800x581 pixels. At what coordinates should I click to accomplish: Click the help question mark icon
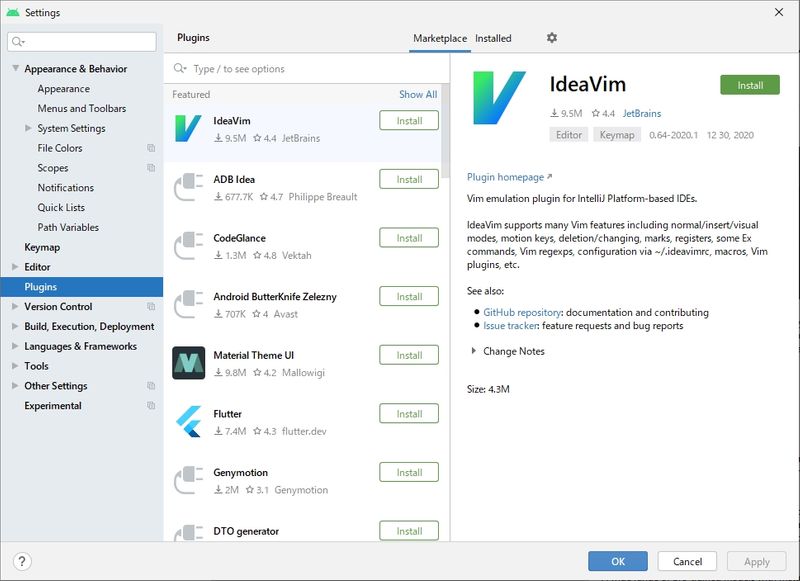click(x=24, y=562)
